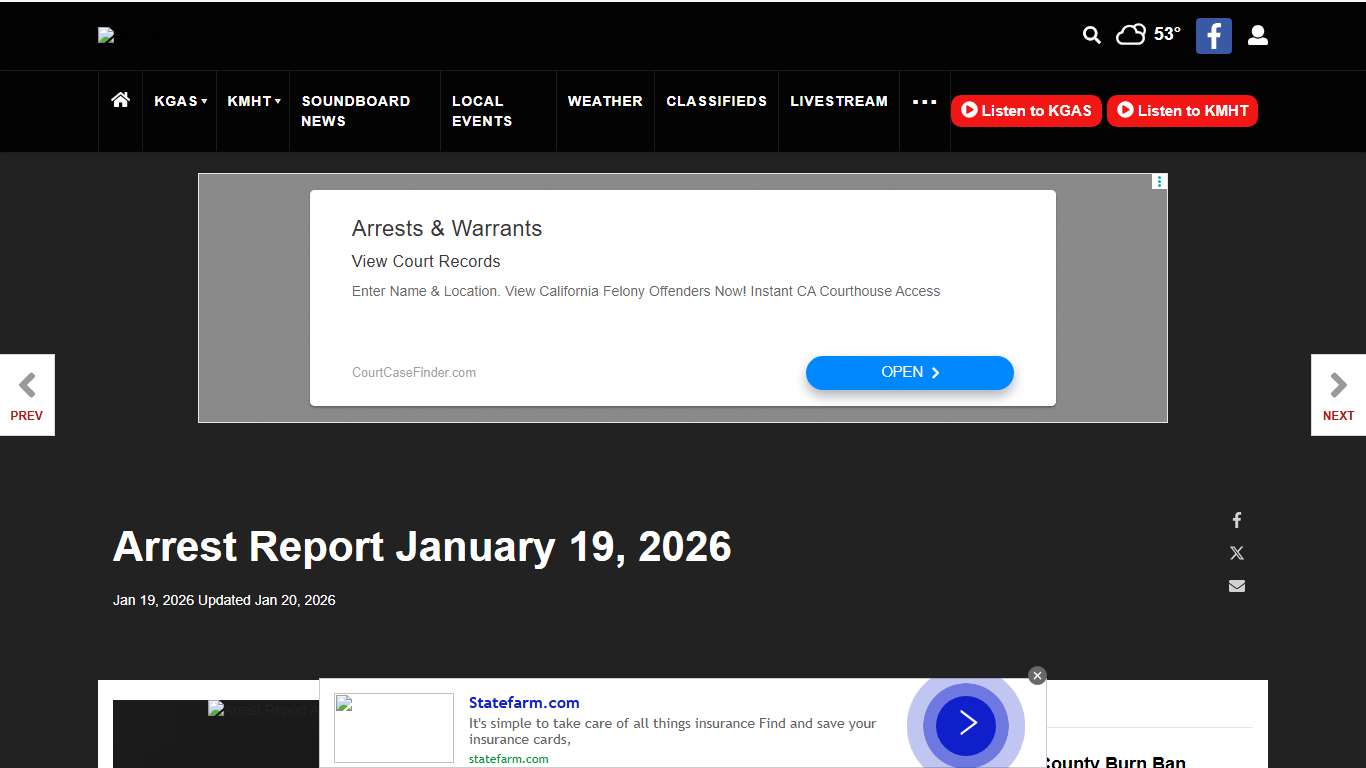
Task: Click the blue OPEN progress-style button
Action: click(909, 372)
